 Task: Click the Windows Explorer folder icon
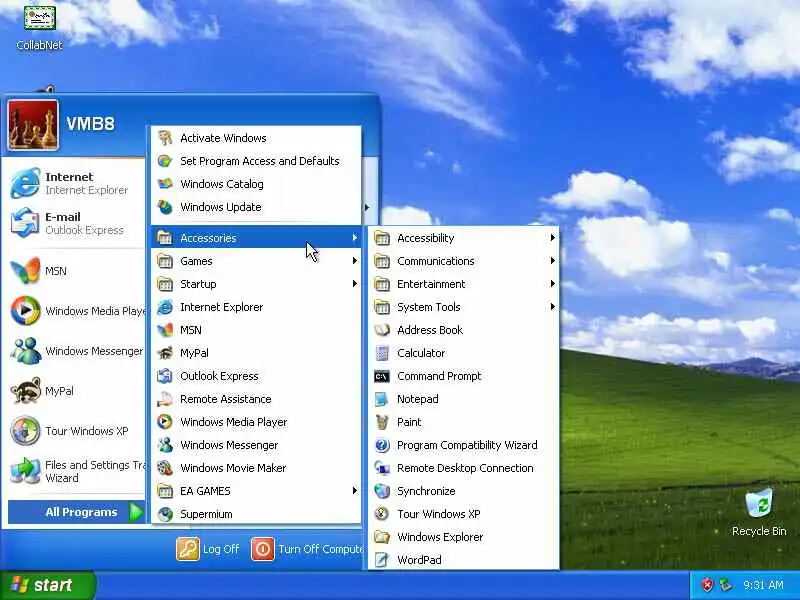[382, 537]
